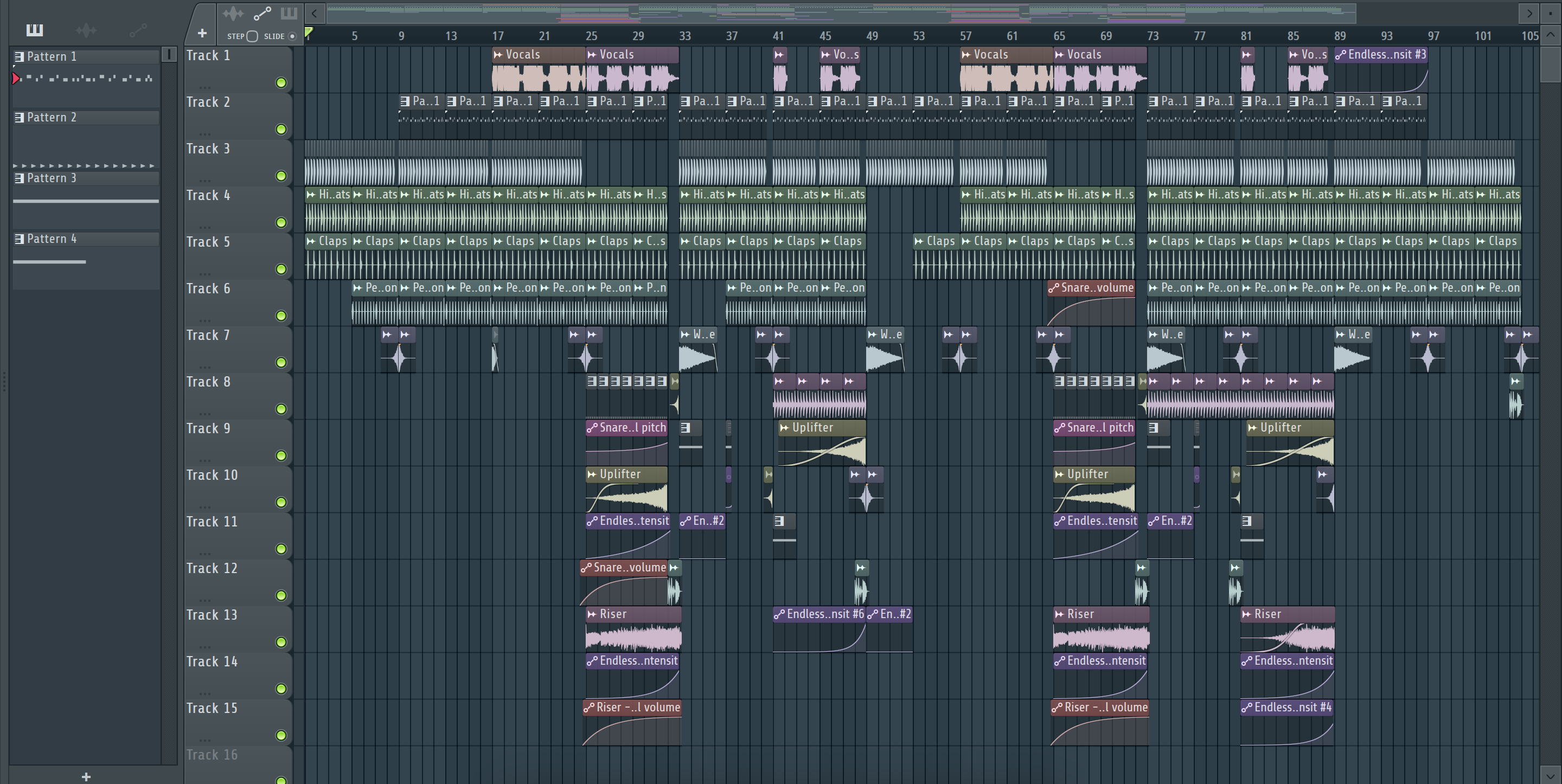
Task: Click the scroll down arrow at bottom right
Action: click(1550, 775)
